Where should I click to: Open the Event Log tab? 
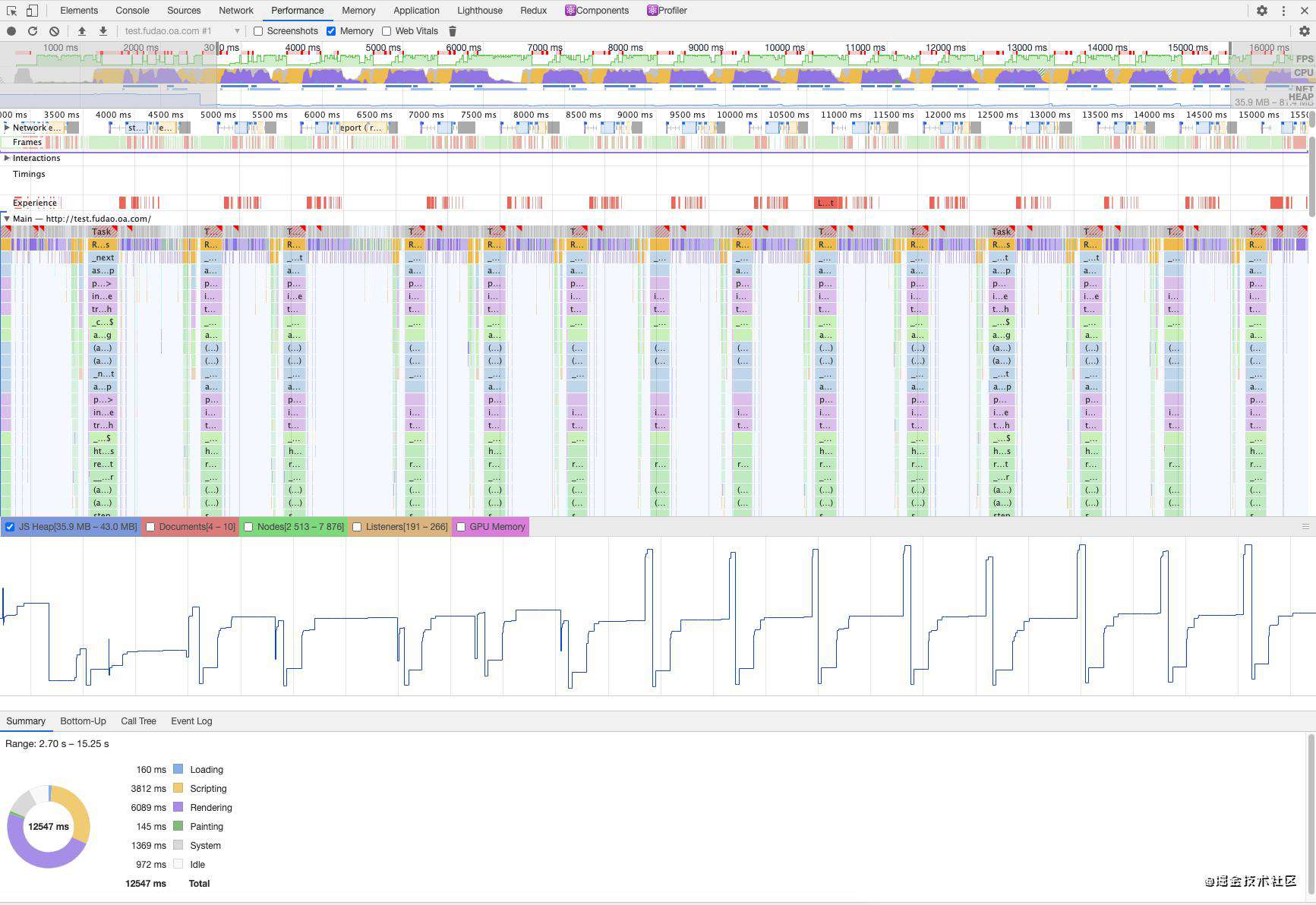[191, 721]
